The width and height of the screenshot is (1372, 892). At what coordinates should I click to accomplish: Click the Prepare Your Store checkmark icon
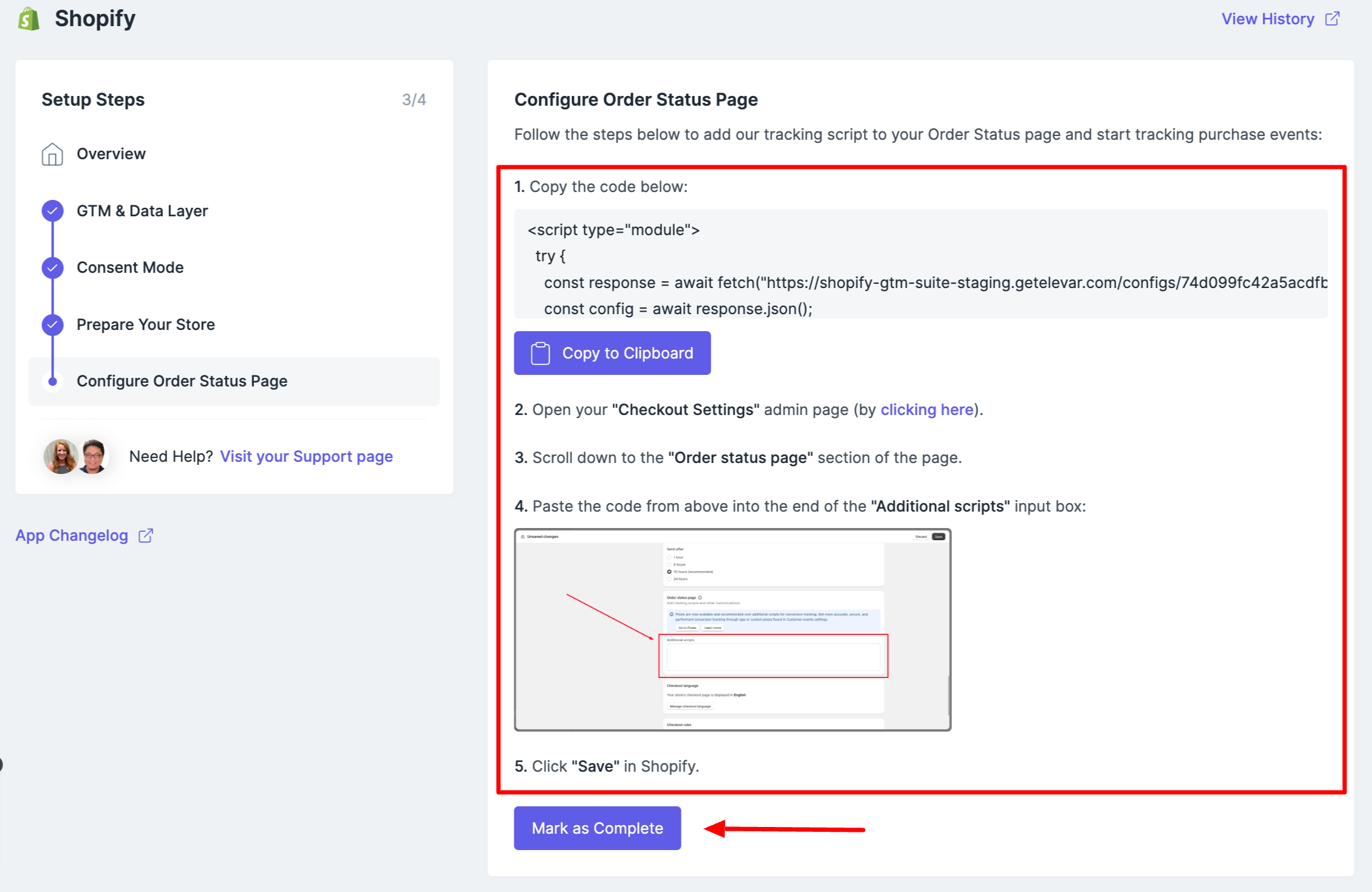[x=52, y=324]
